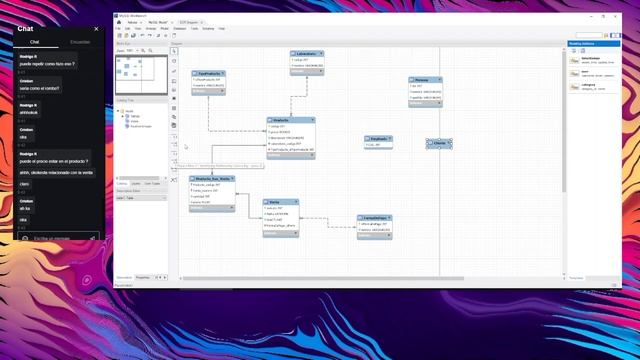Viewport: 640px width, 360px height.
Task: Click the first Modeling Additions toolbar icon
Action: (x=574, y=51)
